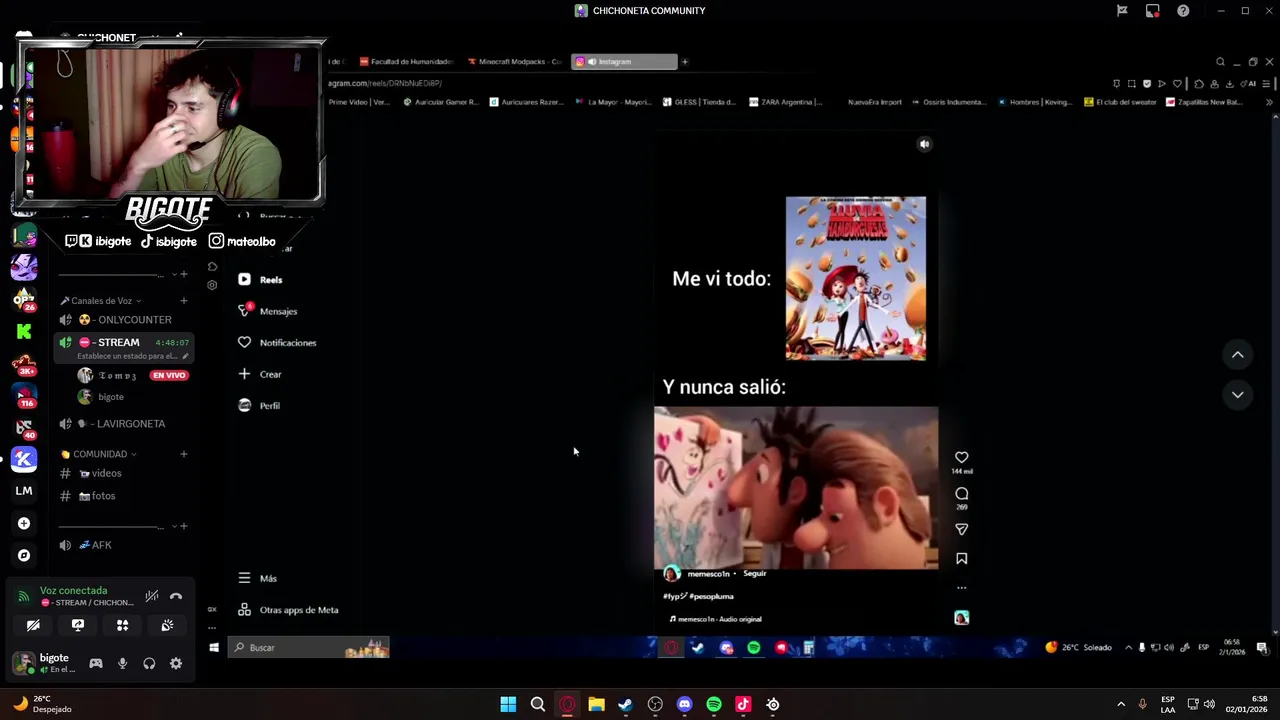The width and height of the screenshot is (1280, 720).
Task: Open Instagram Reels in sidebar
Action: click(x=260, y=280)
